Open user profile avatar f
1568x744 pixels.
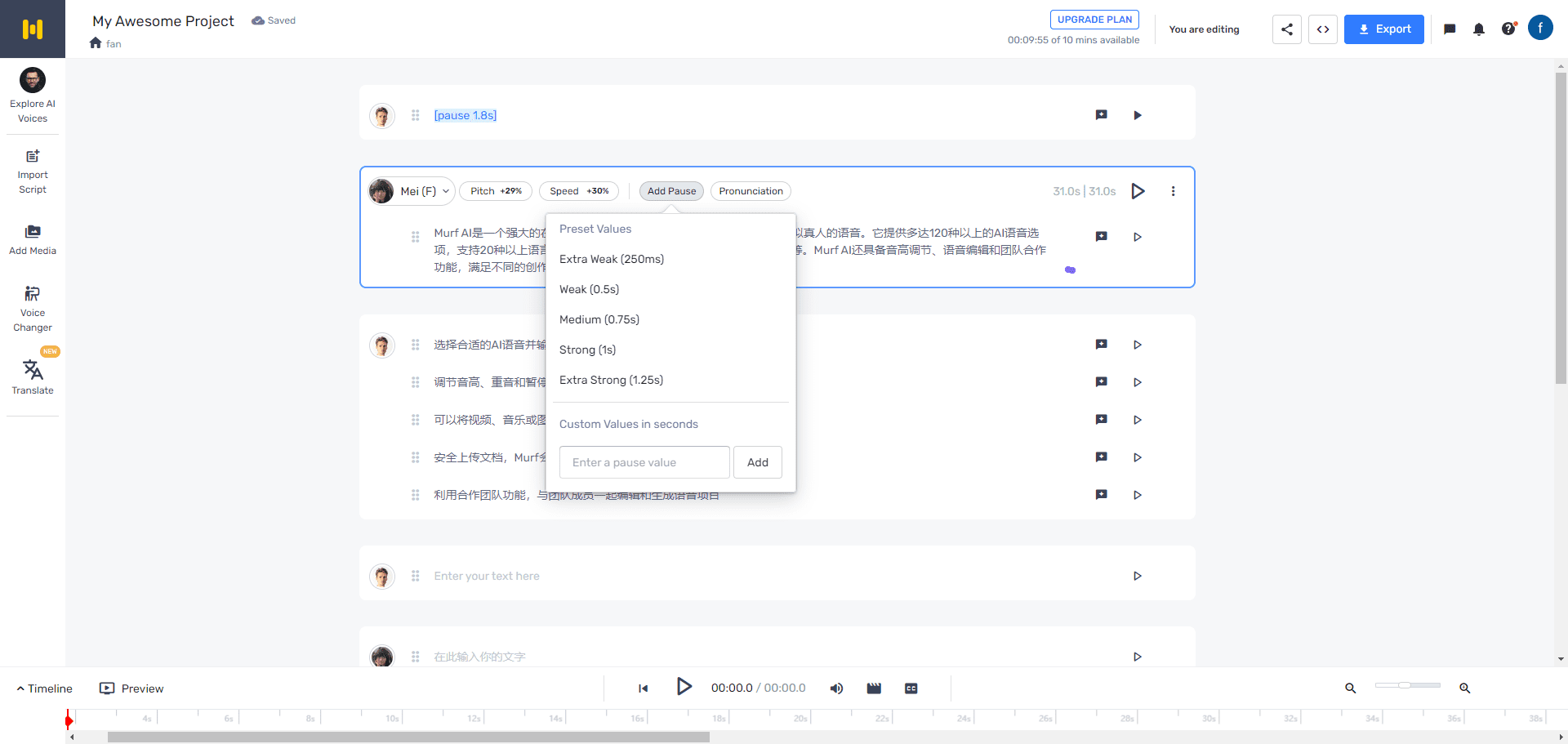click(x=1540, y=28)
